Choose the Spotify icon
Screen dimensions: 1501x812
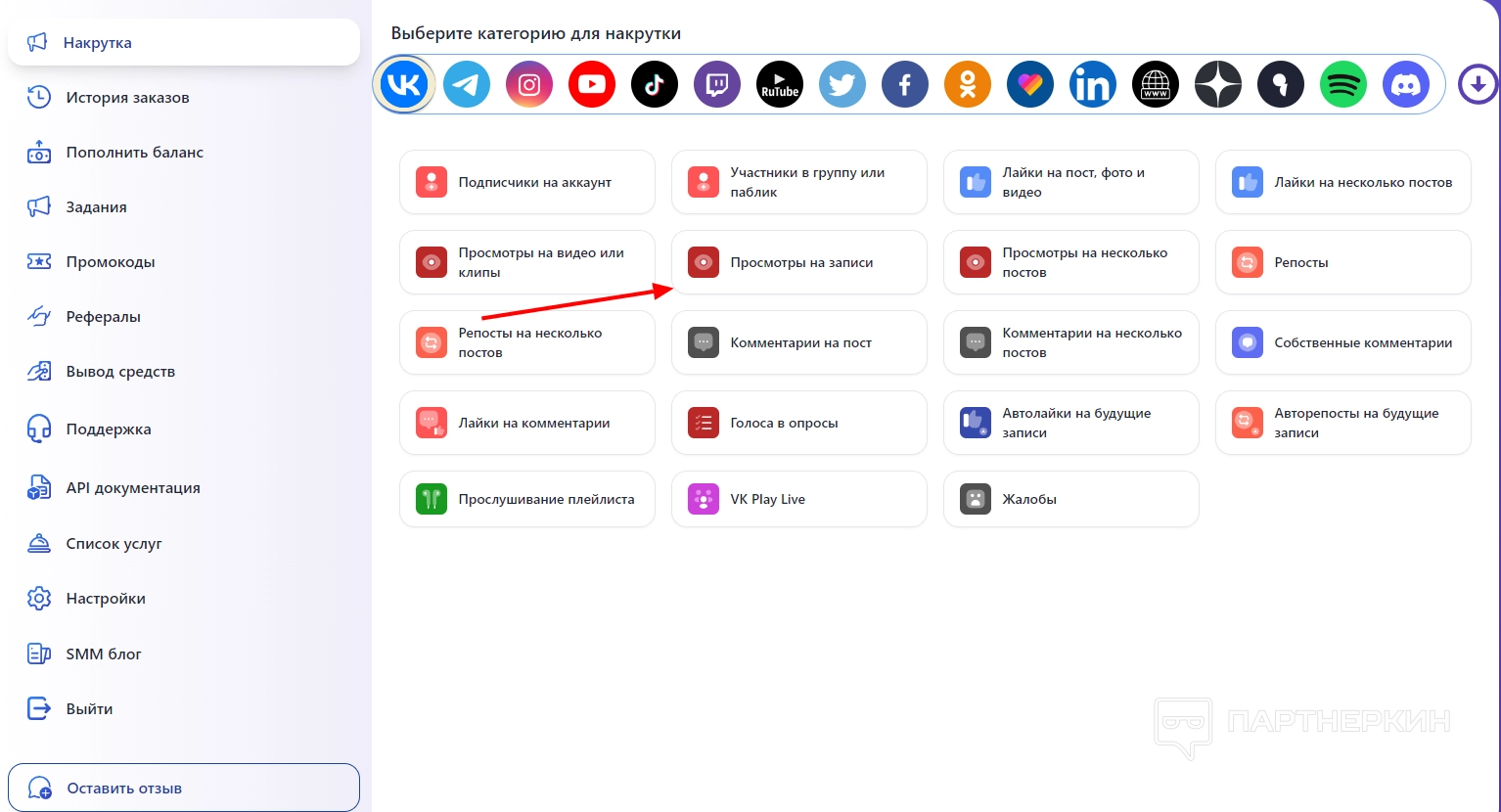[x=1343, y=85]
